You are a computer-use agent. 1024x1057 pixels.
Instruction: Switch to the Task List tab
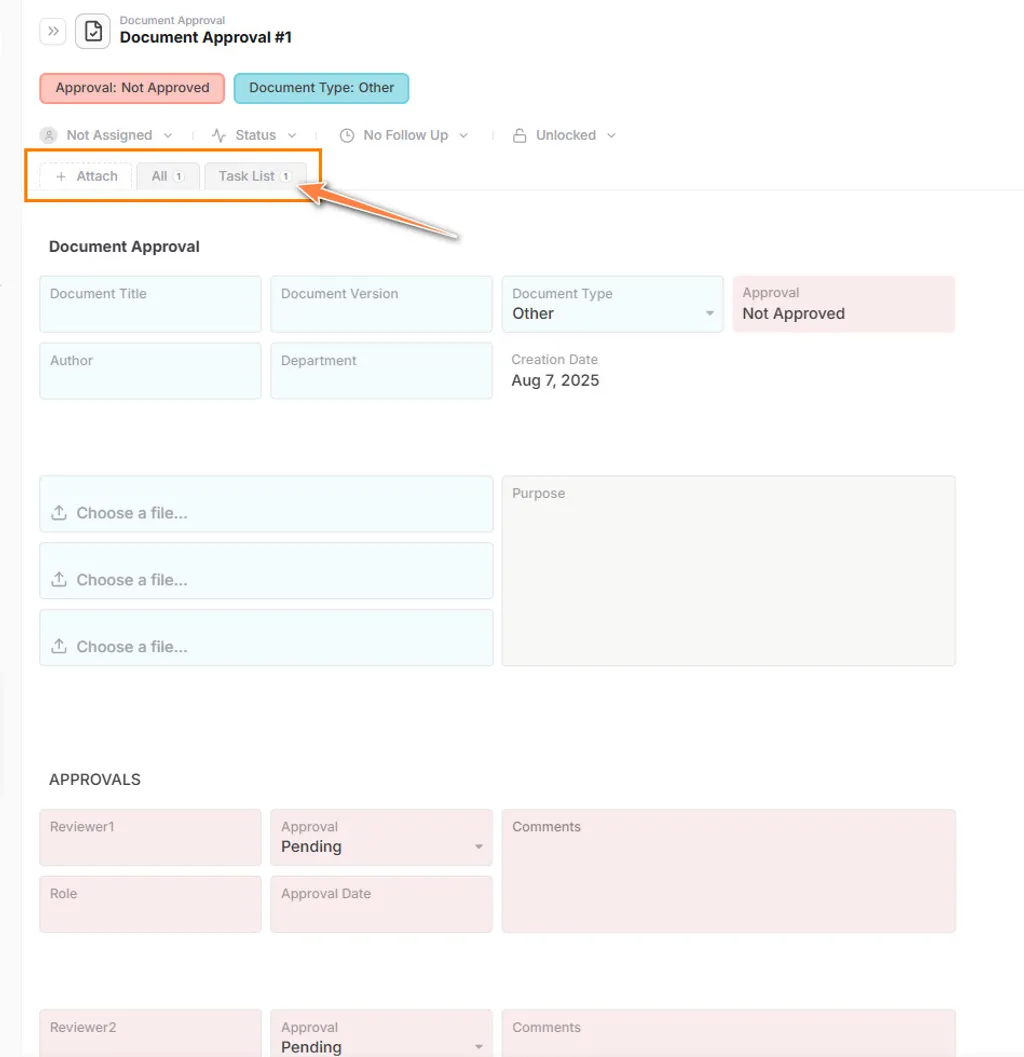point(254,176)
